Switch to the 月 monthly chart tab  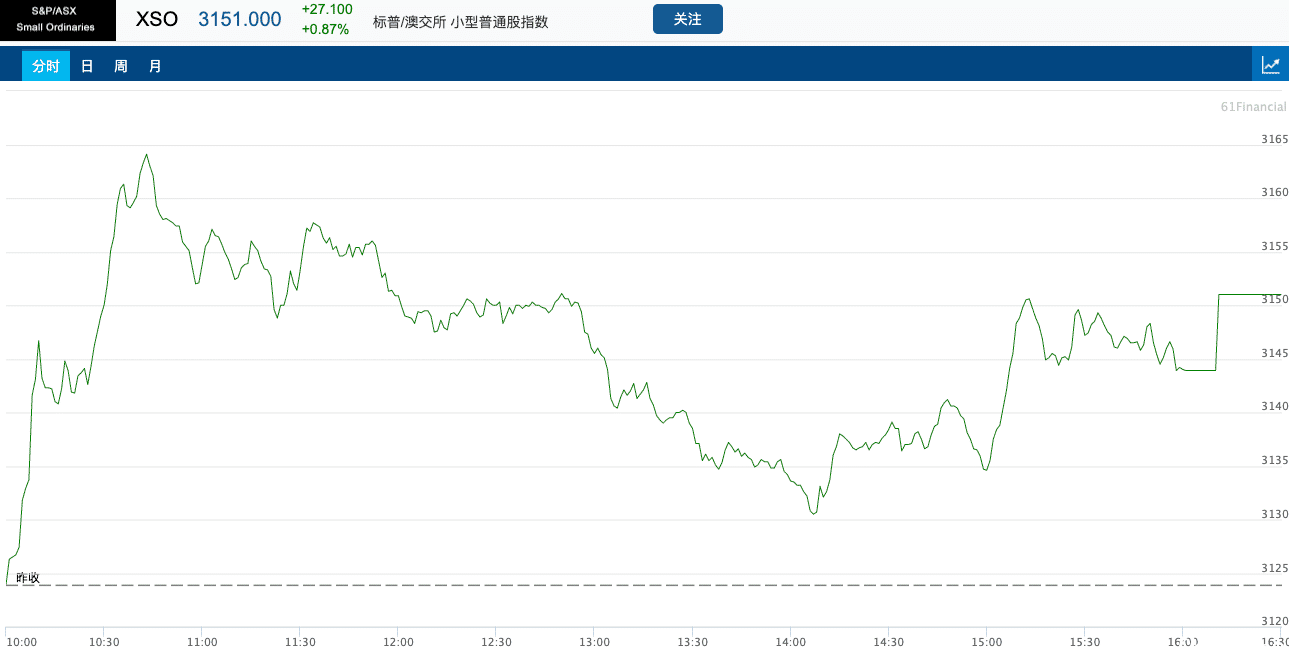(155, 66)
